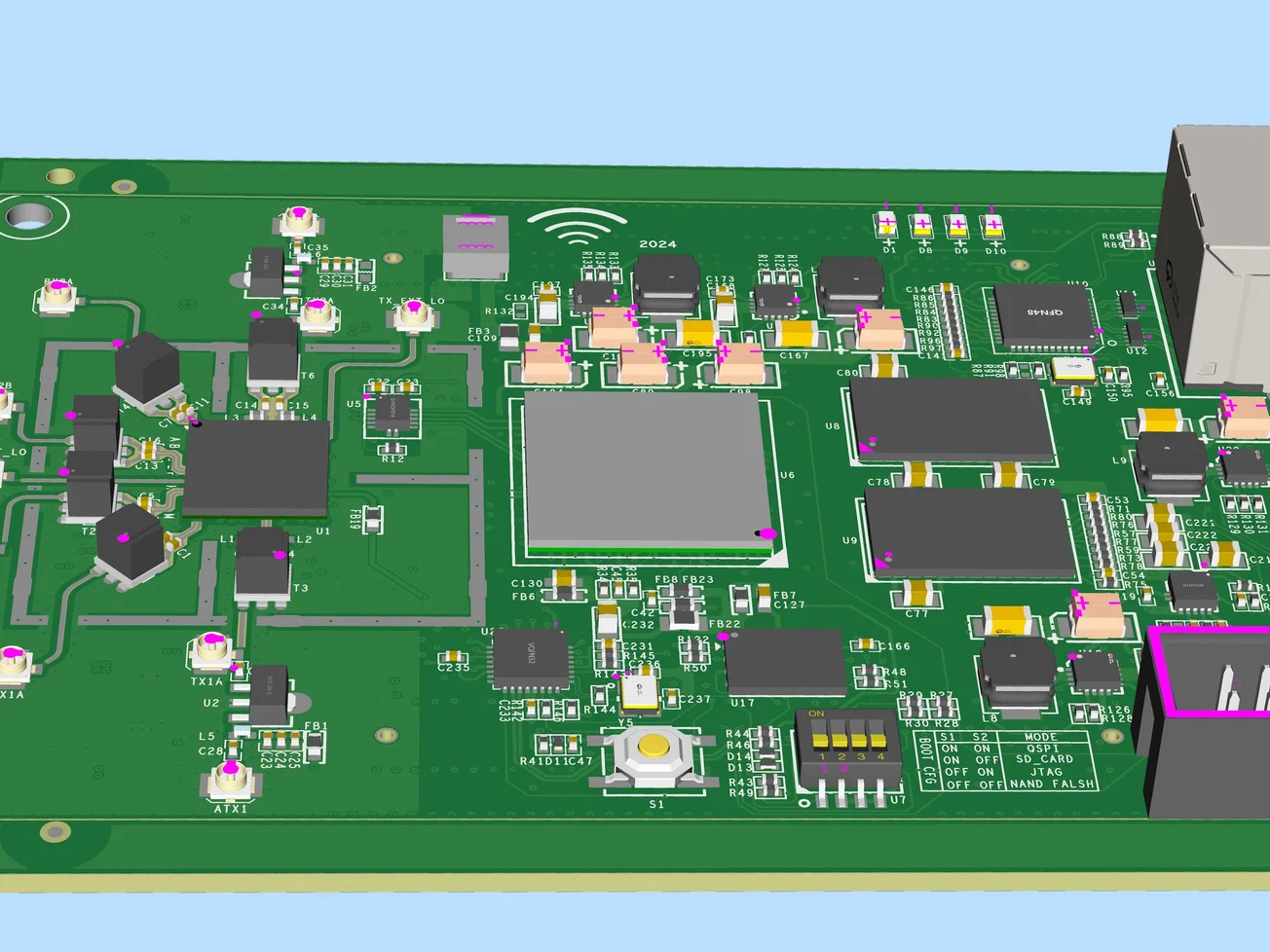Select the mounting hole at board corner
This screenshot has height=952, width=1270.
tap(29, 216)
